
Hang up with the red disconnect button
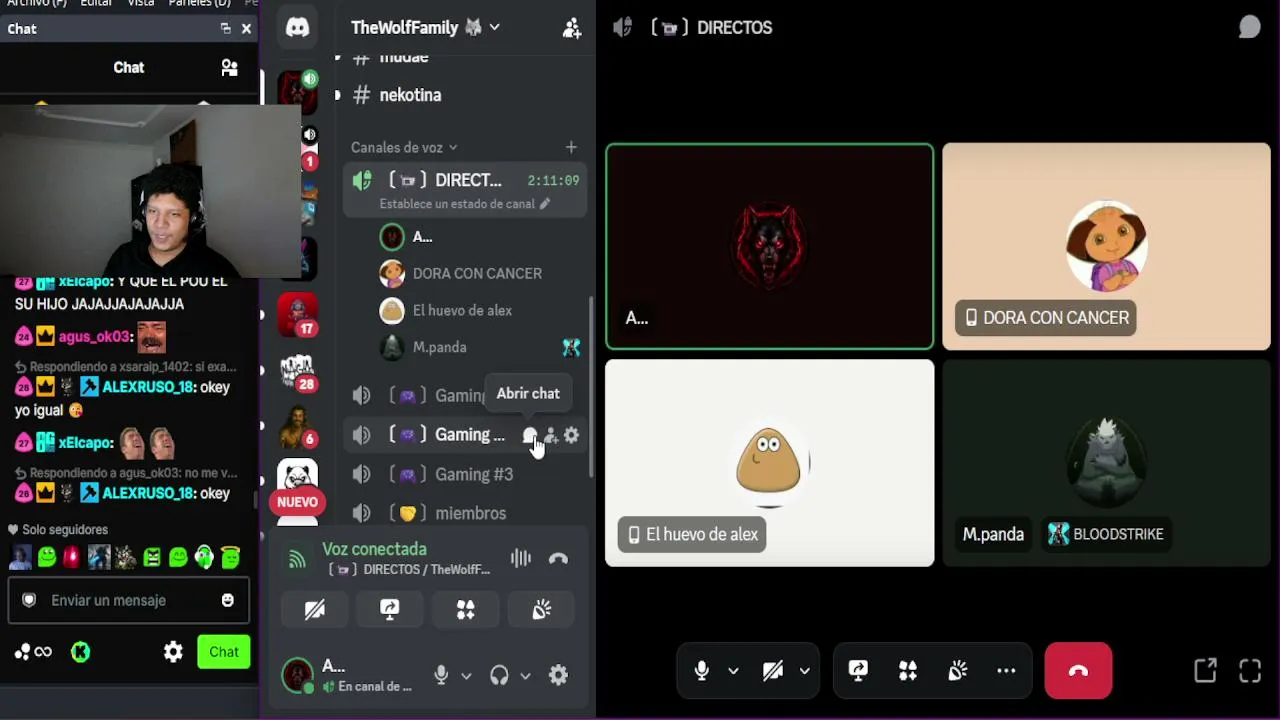(1078, 671)
